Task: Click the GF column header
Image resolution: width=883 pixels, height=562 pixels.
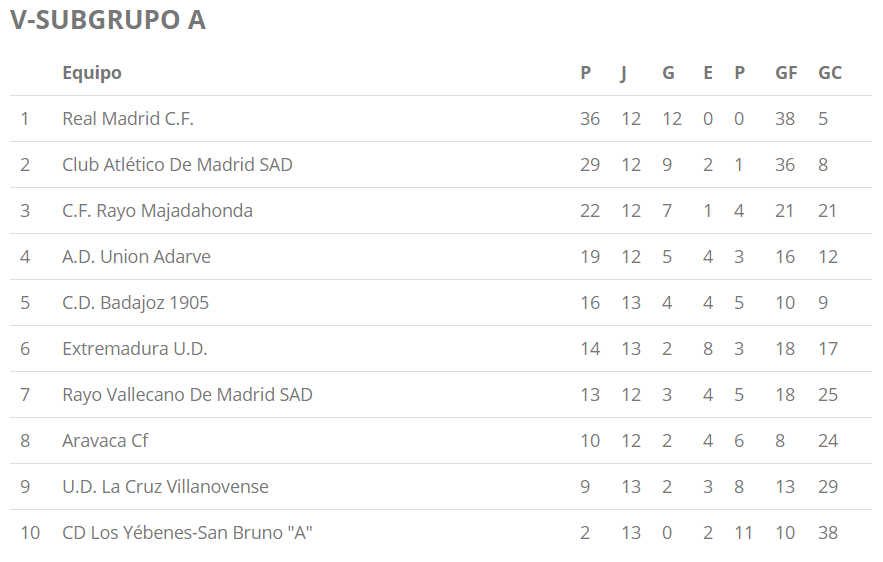Action: 786,73
